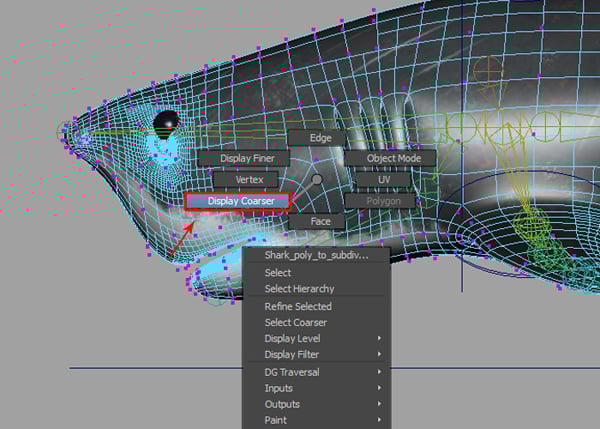Select UV component mode
Image resolution: width=600 pixels, height=429 pixels.
click(383, 179)
